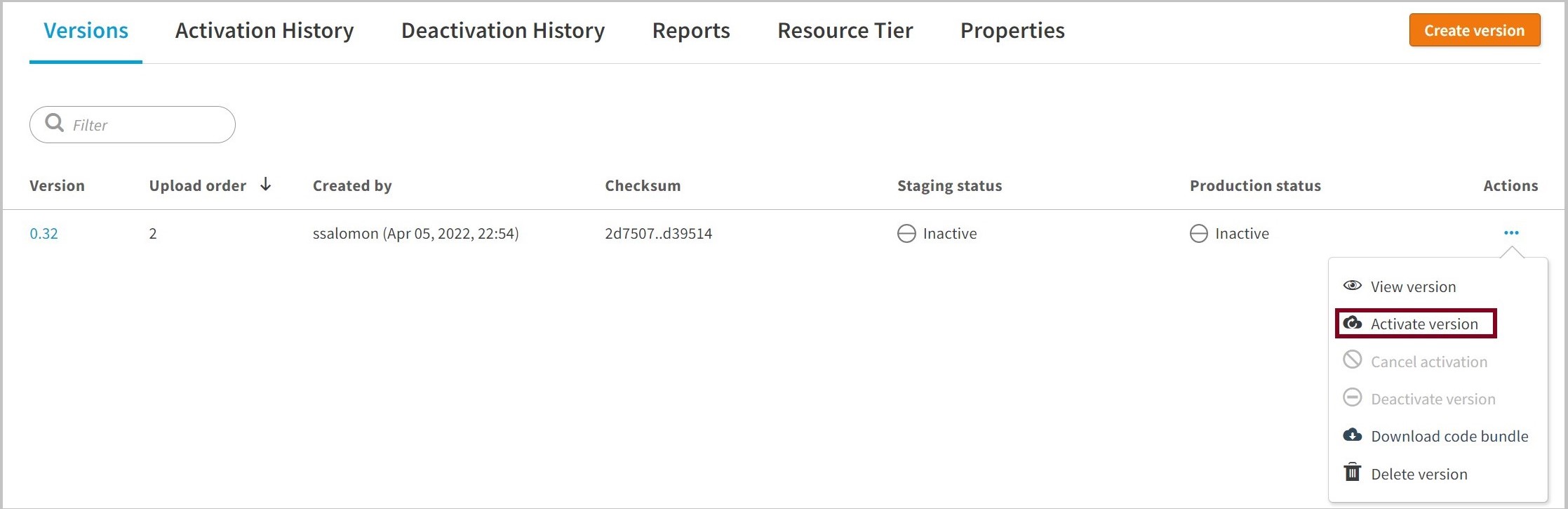The height and width of the screenshot is (509, 1568).
Task: Click the magnifying glass search icon
Action: [x=54, y=124]
